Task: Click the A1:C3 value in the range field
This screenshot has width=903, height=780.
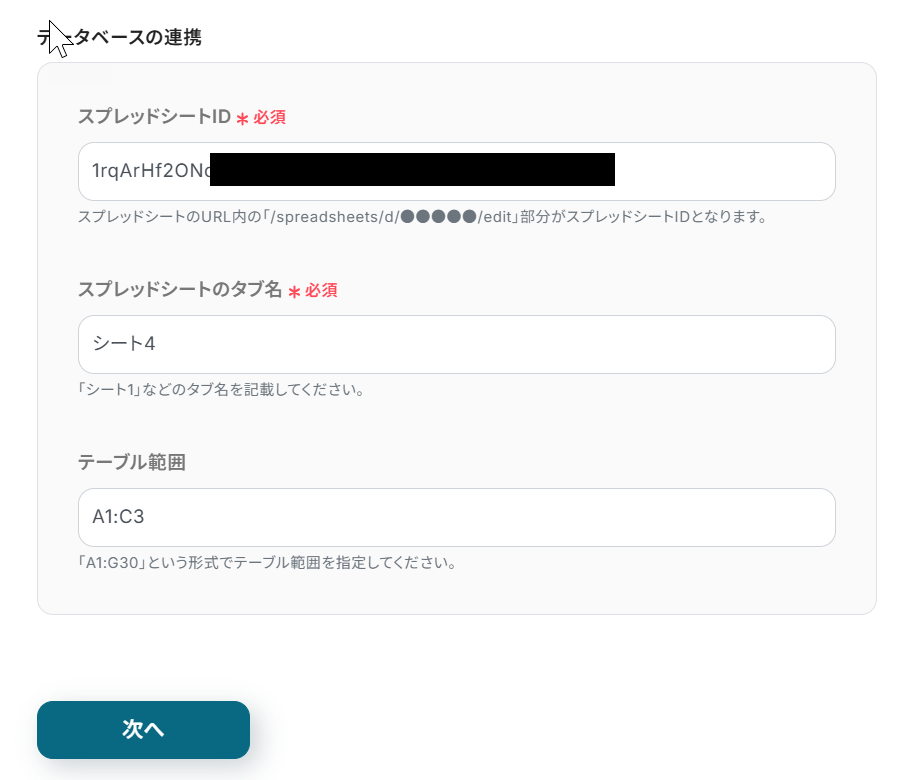Action: 119,517
